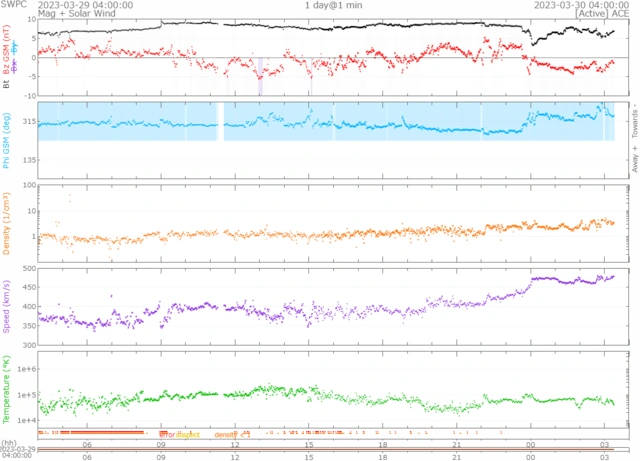Enable the struck-through By series label

14,48
